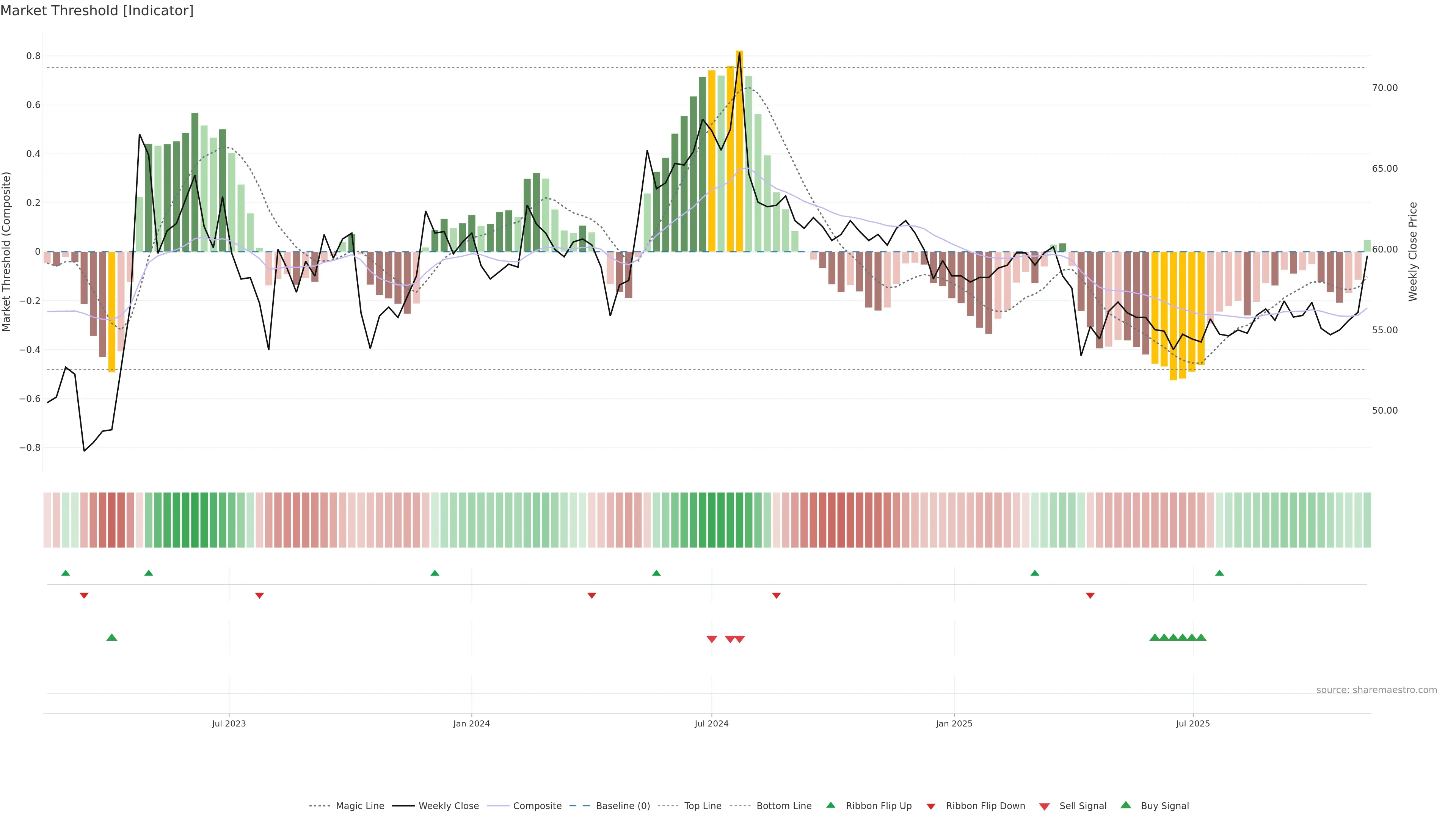Screen dimensions: 1456x819
Task: Click the source: sharemaestro.com text
Action: tap(1376, 690)
